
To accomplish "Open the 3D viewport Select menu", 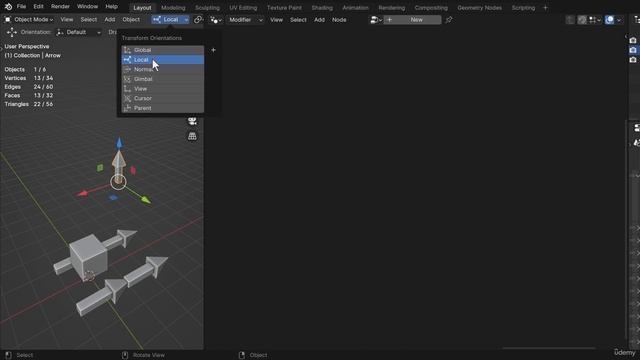I will 89,20.
